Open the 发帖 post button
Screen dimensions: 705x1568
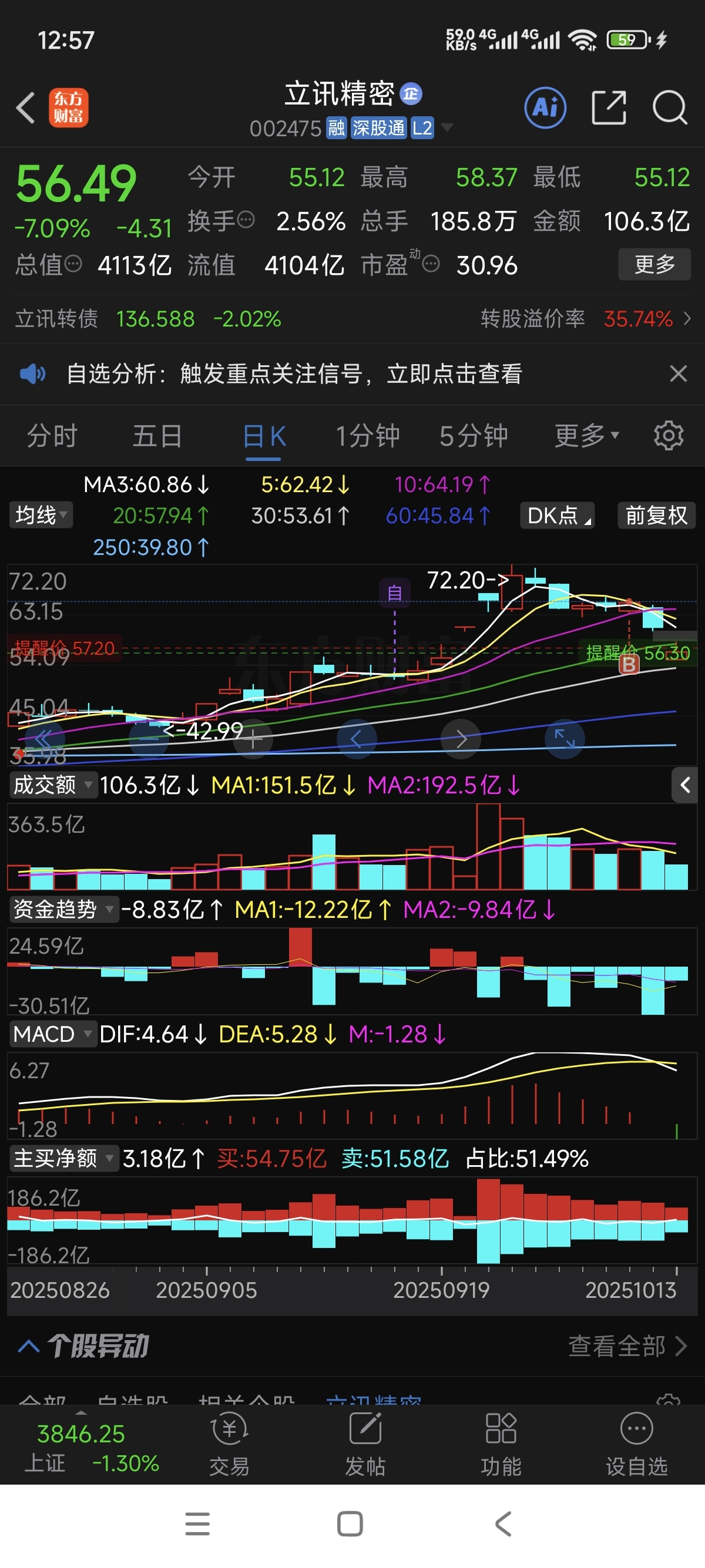pyautogui.click(x=365, y=1445)
